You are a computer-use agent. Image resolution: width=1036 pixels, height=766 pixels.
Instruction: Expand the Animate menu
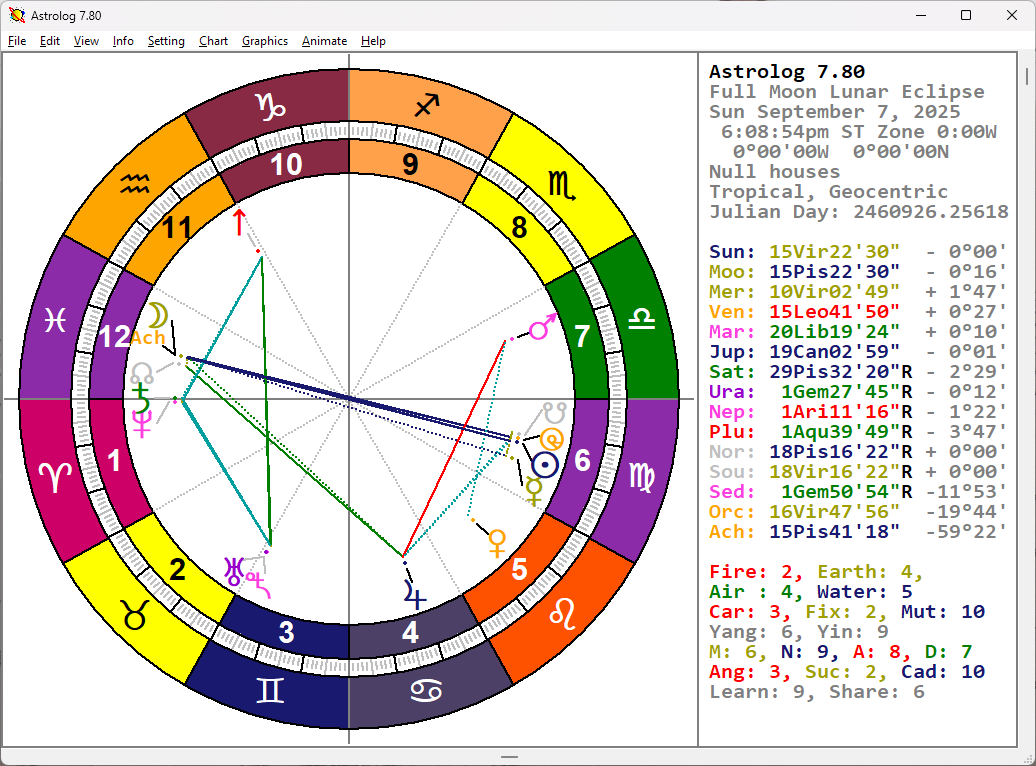324,41
